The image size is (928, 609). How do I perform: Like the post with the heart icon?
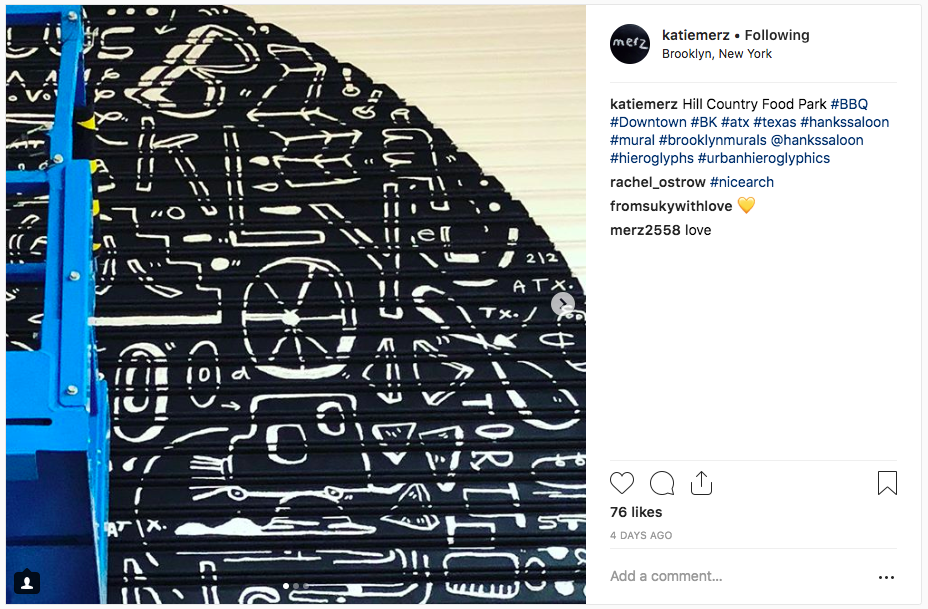[621, 483]
